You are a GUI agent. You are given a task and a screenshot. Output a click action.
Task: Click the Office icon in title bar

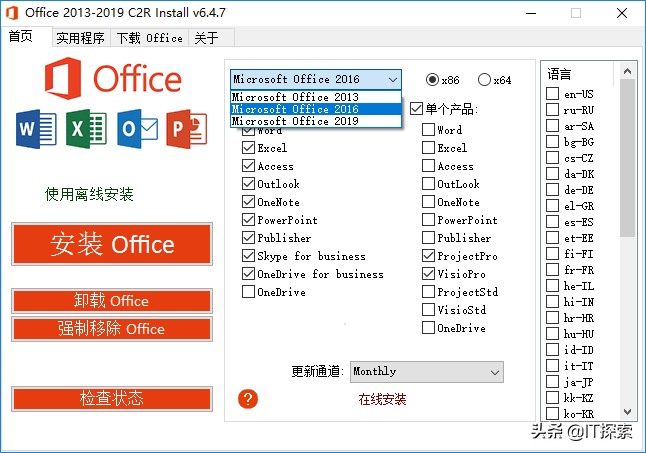point(12,13)
